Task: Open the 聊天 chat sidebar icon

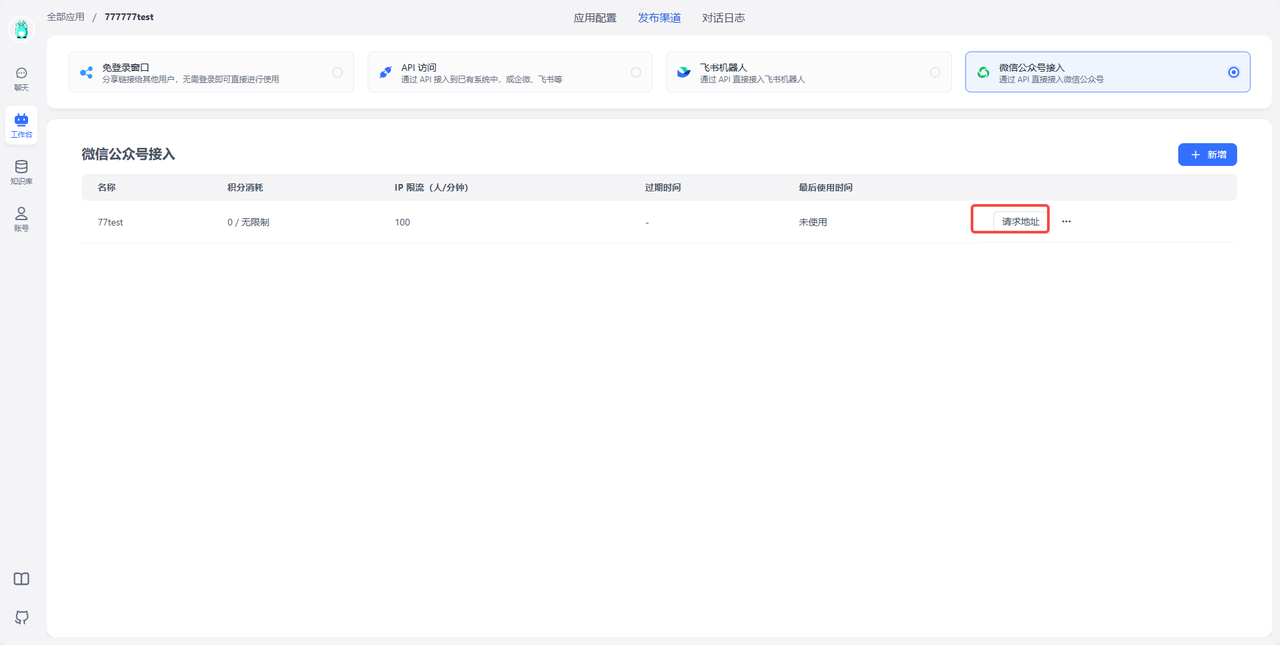Action: click(21, 78)
